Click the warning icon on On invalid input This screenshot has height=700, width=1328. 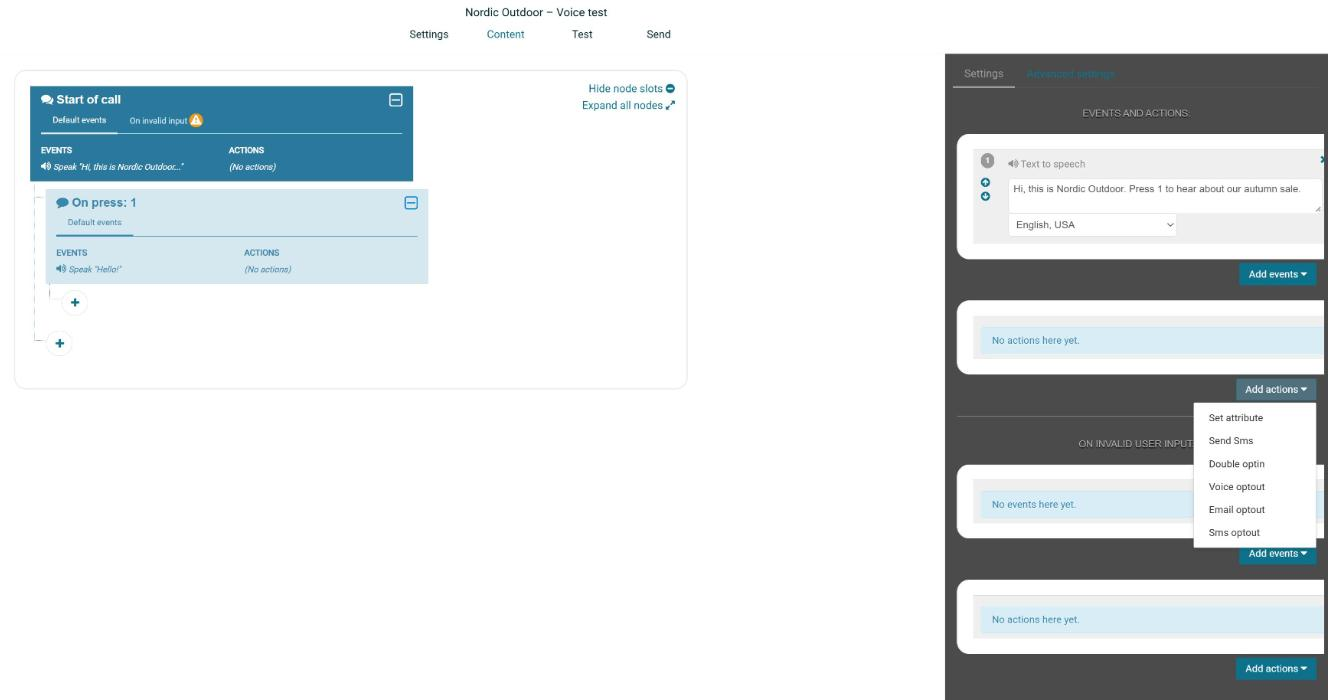[196, 120]
